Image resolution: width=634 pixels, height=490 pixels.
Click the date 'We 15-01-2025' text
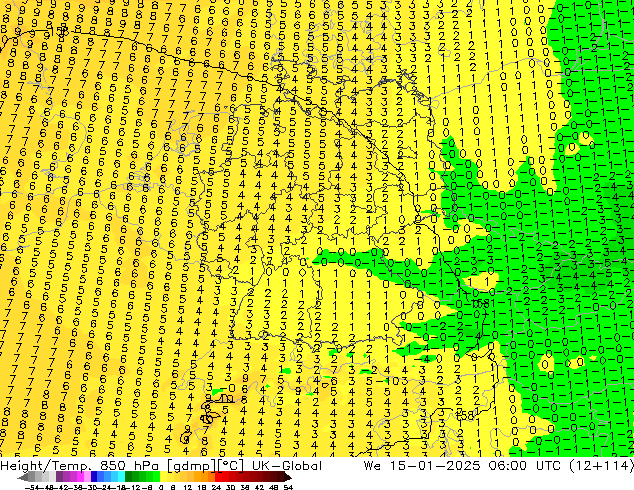click(x=422, y=466)
